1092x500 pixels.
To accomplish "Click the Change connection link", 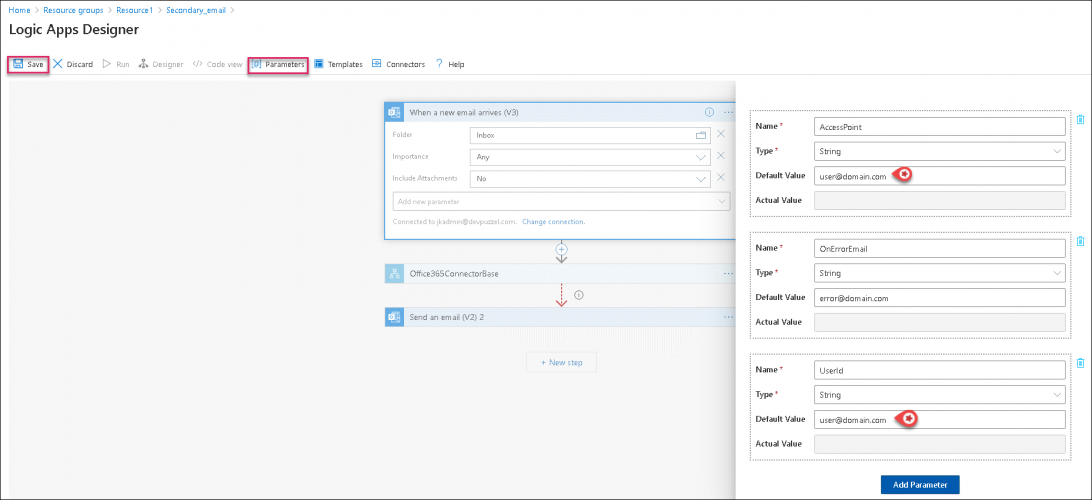I will coord(553,221).
